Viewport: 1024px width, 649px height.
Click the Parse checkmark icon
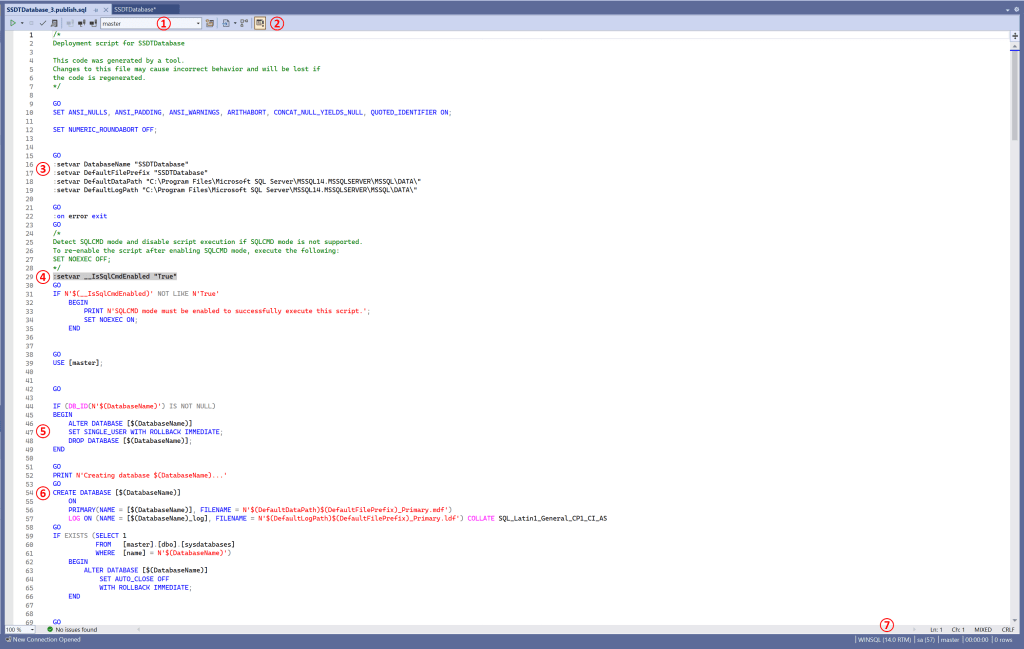click(x=42, y=22)
